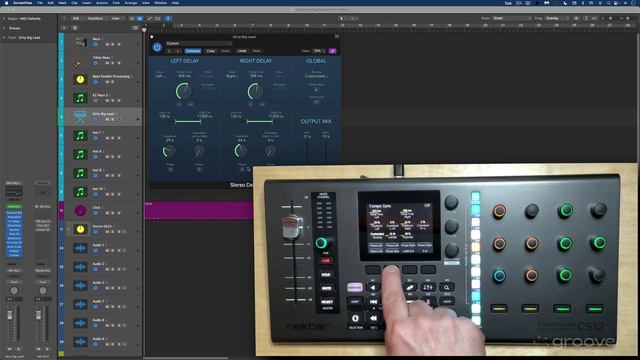Toggle Tempo Sync checkbox in Global section
Viewport: 640px width, 360px height.
tap(316, 89)
